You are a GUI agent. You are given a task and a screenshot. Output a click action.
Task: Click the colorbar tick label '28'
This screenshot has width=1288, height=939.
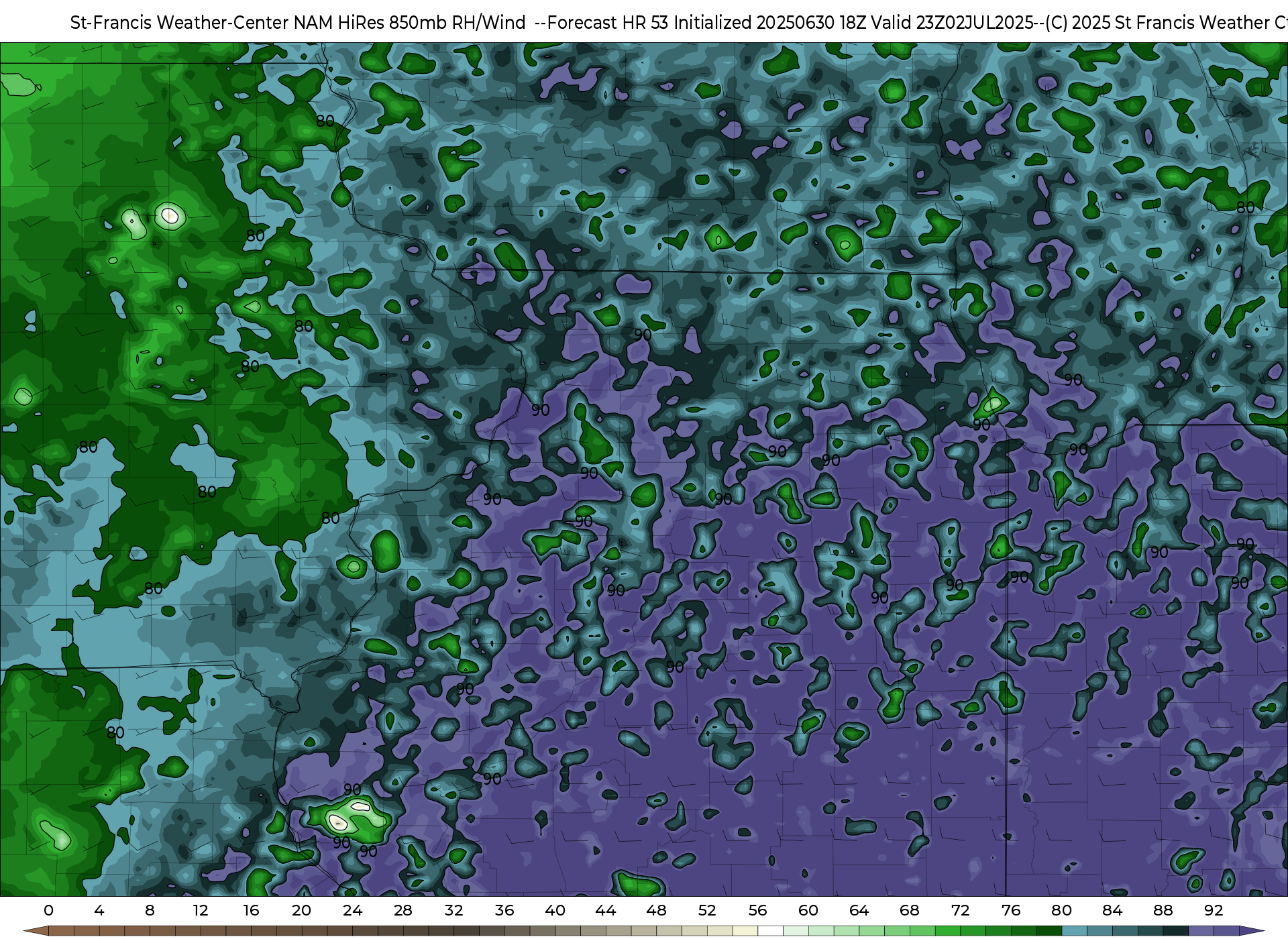tap(403, 910)
